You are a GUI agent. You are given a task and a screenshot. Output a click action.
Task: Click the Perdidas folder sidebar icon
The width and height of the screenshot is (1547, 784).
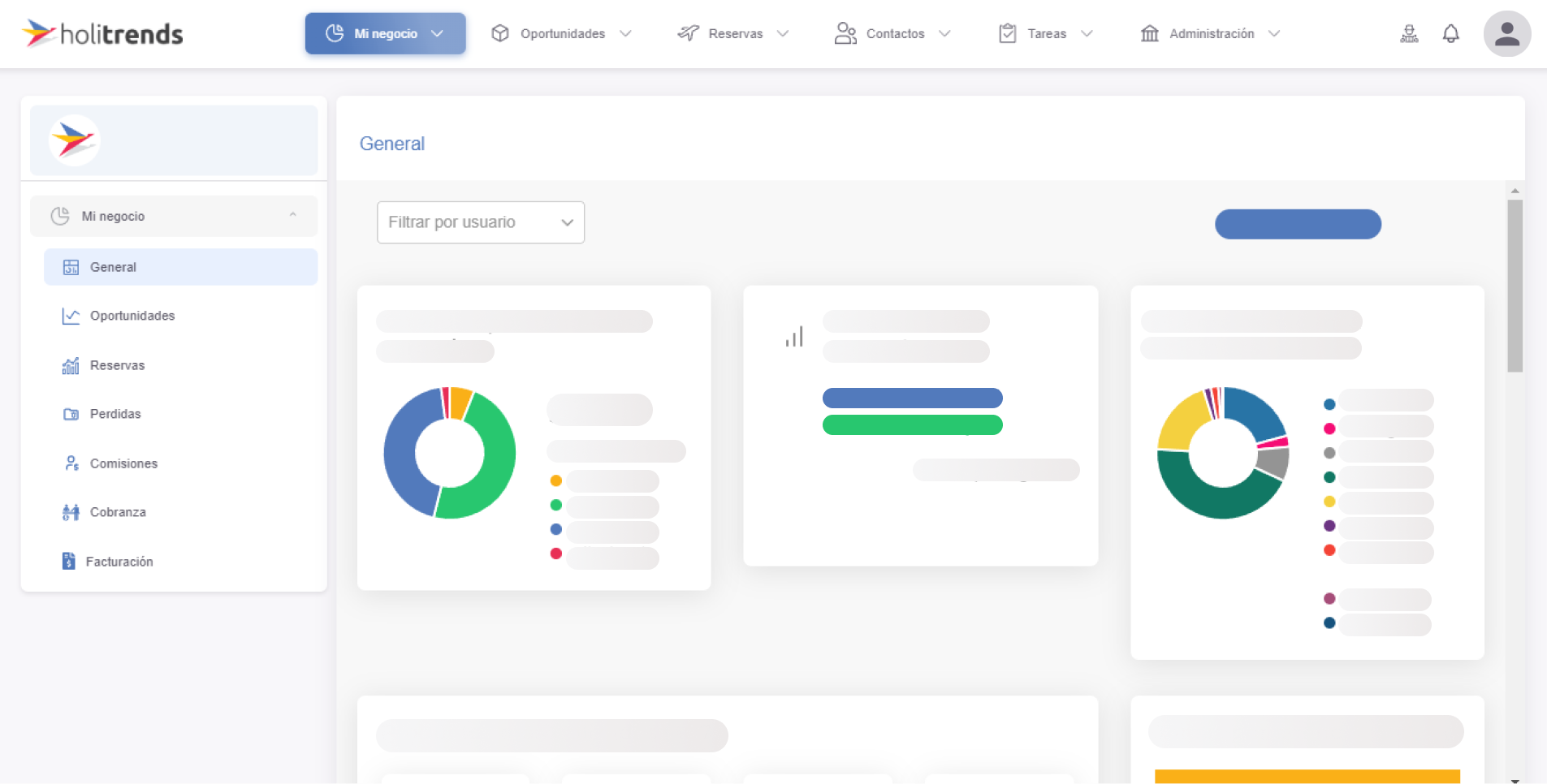[x=71, y=414]
